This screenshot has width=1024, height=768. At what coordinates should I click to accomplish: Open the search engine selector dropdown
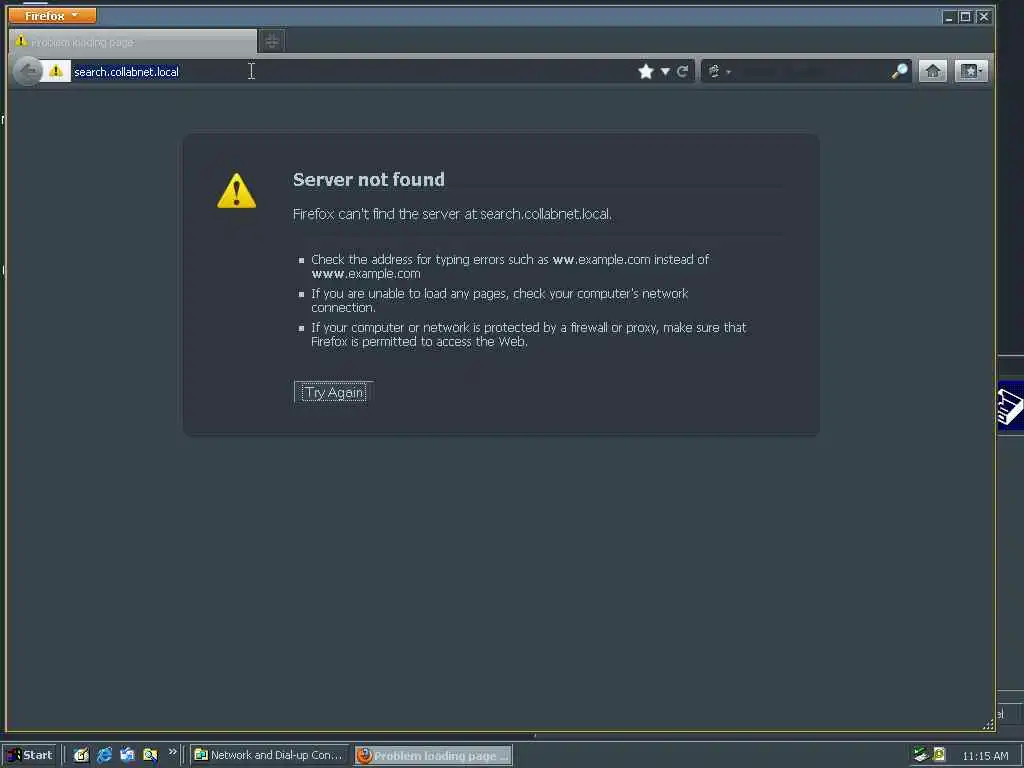[x=719, y=71]
